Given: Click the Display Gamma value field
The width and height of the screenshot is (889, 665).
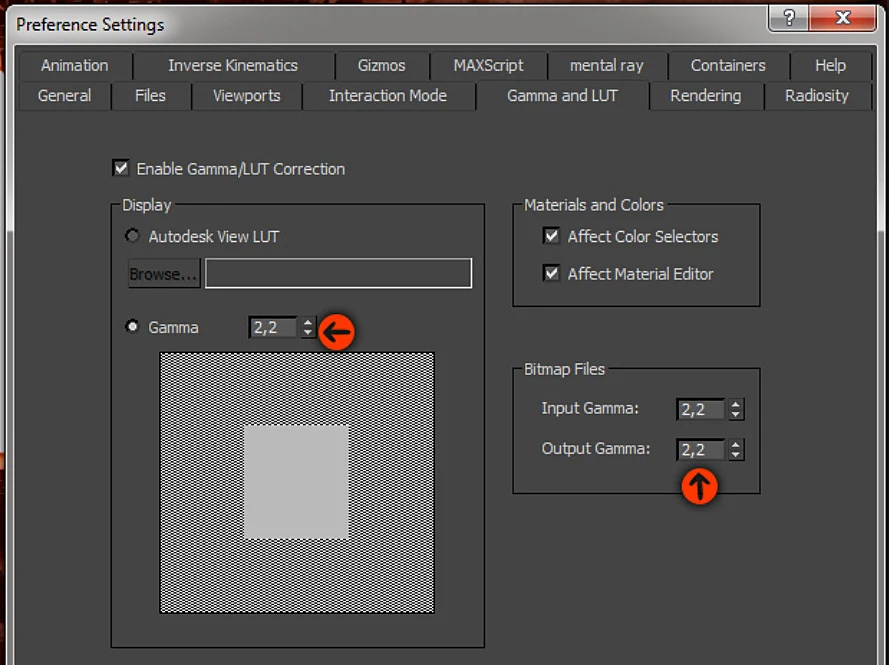Looking at the screenshot, I should [273, 327].
